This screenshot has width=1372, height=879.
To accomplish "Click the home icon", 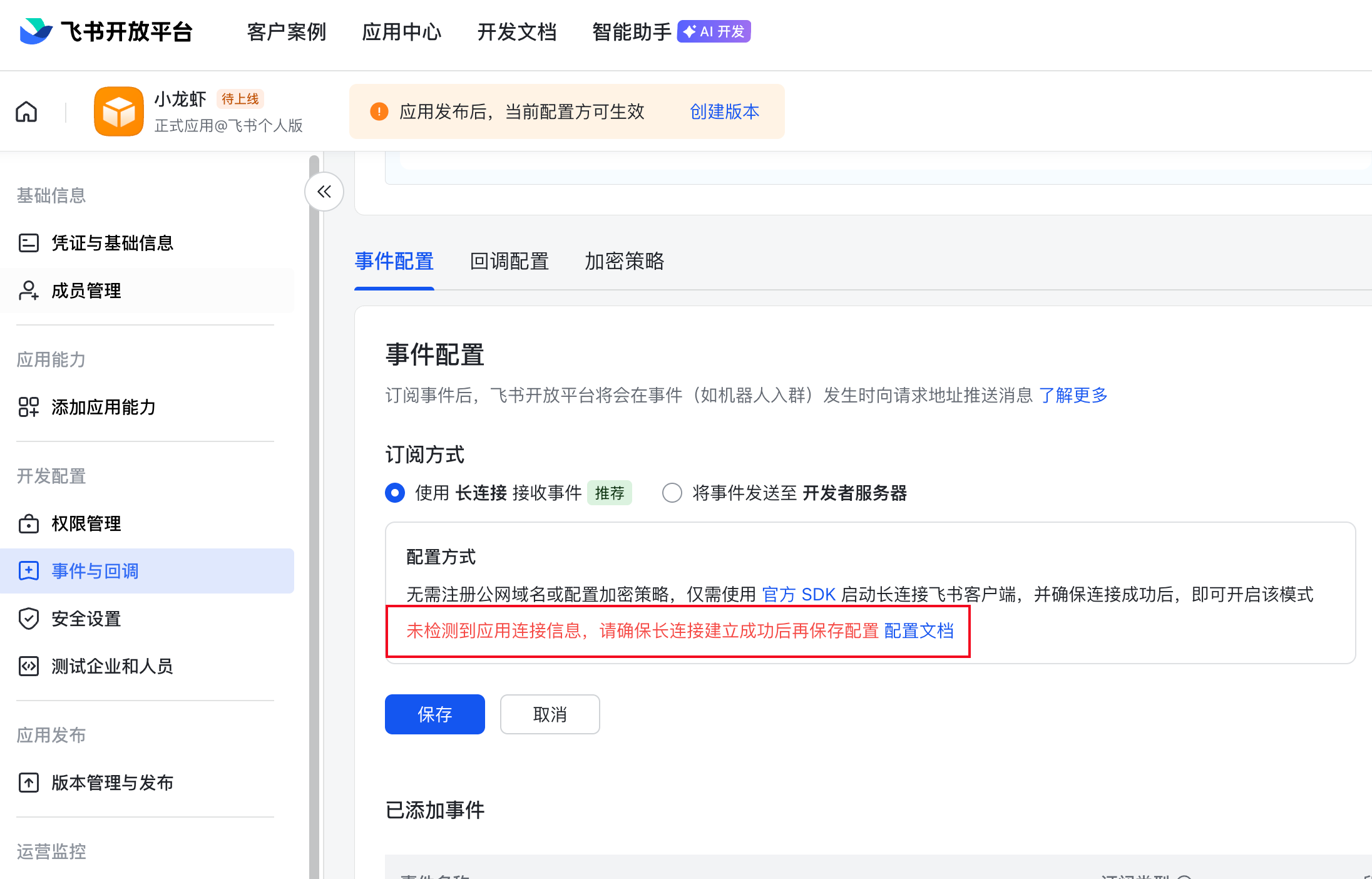I will click(x=26, y=112).
